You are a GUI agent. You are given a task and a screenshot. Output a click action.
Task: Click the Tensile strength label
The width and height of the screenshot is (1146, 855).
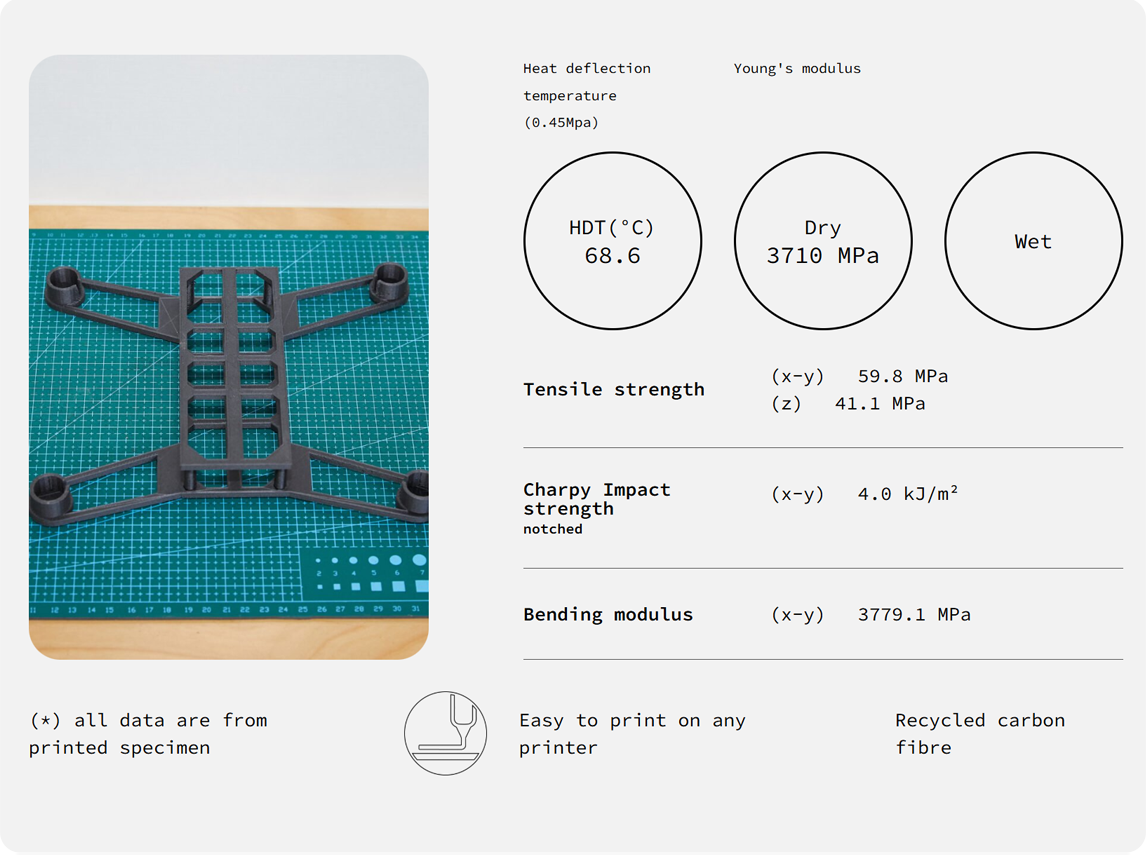click(613, 389)
